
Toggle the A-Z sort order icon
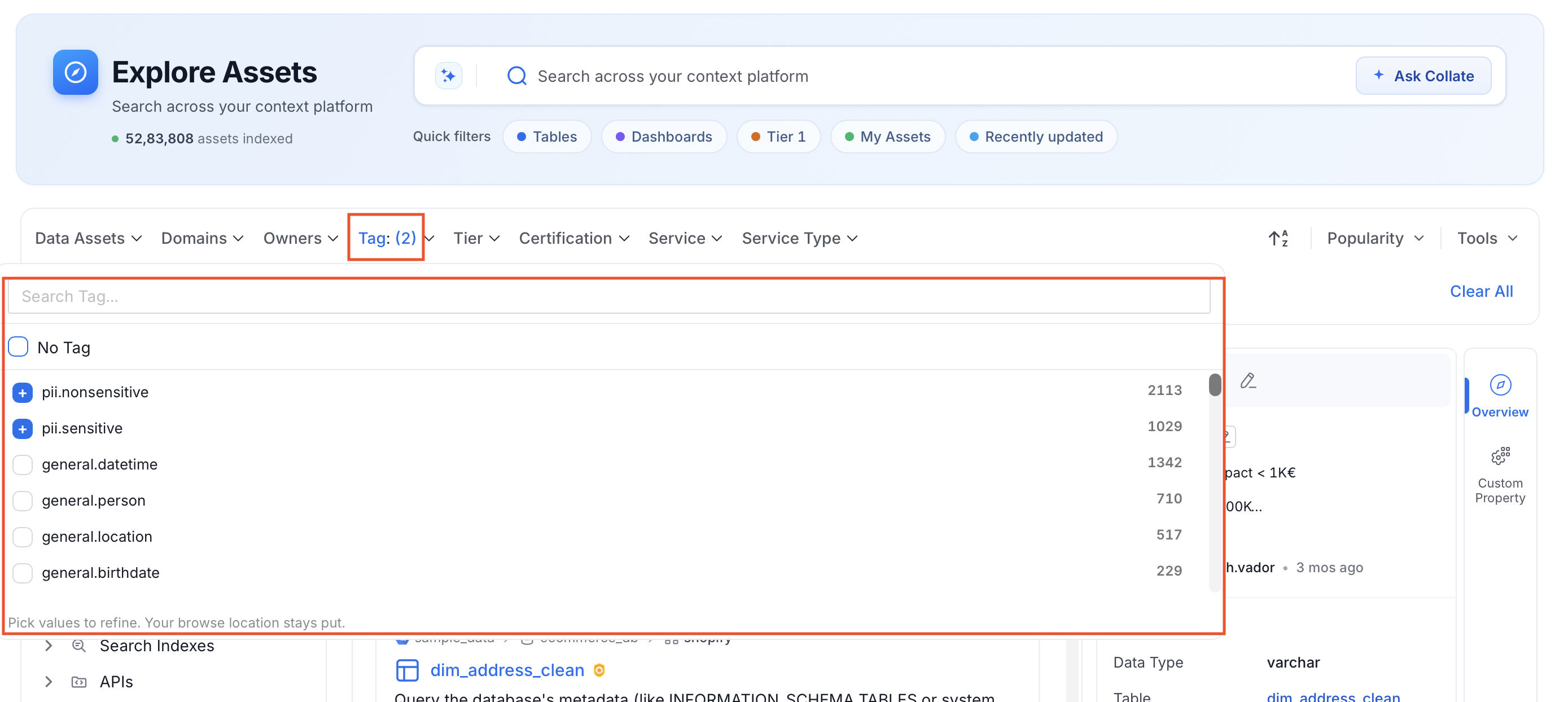[1278, 239]
